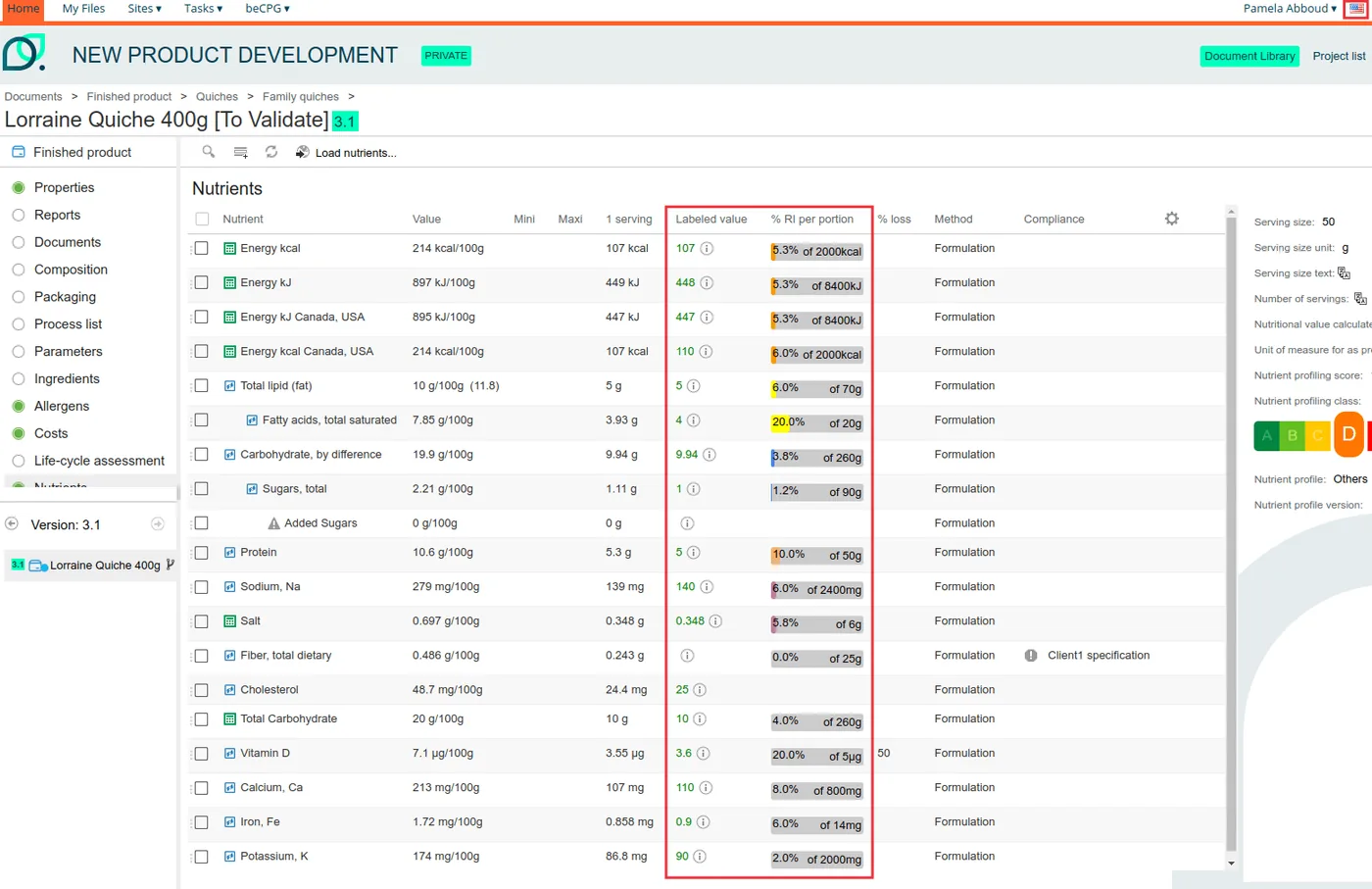Click the beCPG logo beside the site title
The height and width of the screenshot is (889, 1372).
tap(24, 53)
